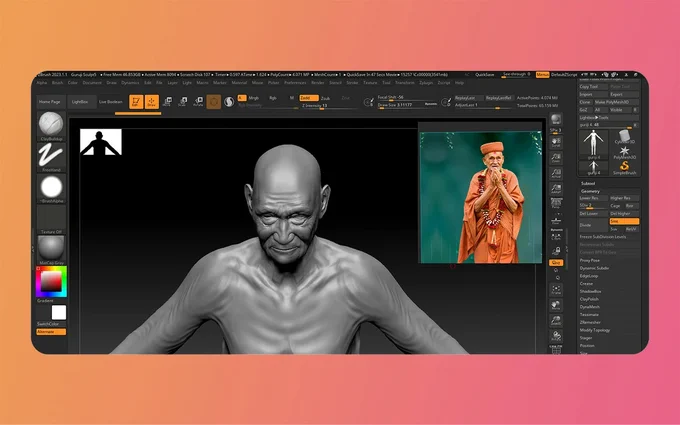Select the Scale transform icon
Screen dimensions: 680x425
(x=183, y=102)
